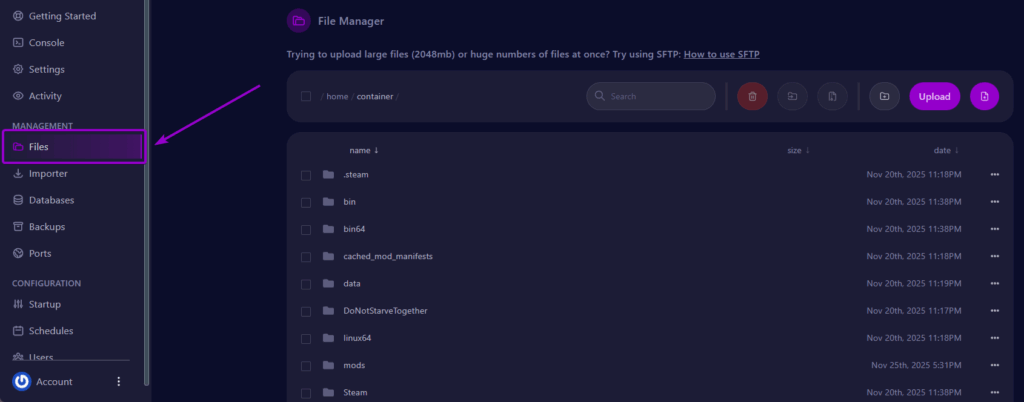1024x402 pixels.
Task: Go to the home breadcrumb folder
Action: click(337, 97)
